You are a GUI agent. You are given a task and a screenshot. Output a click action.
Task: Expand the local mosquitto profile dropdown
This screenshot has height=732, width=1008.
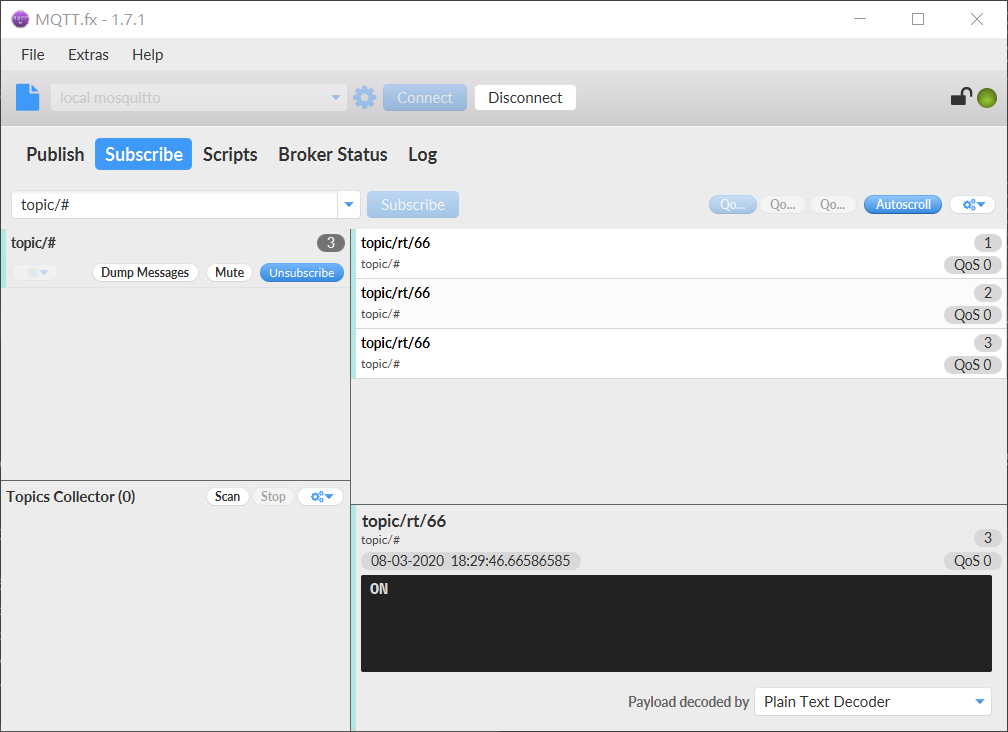pos(336,98)
